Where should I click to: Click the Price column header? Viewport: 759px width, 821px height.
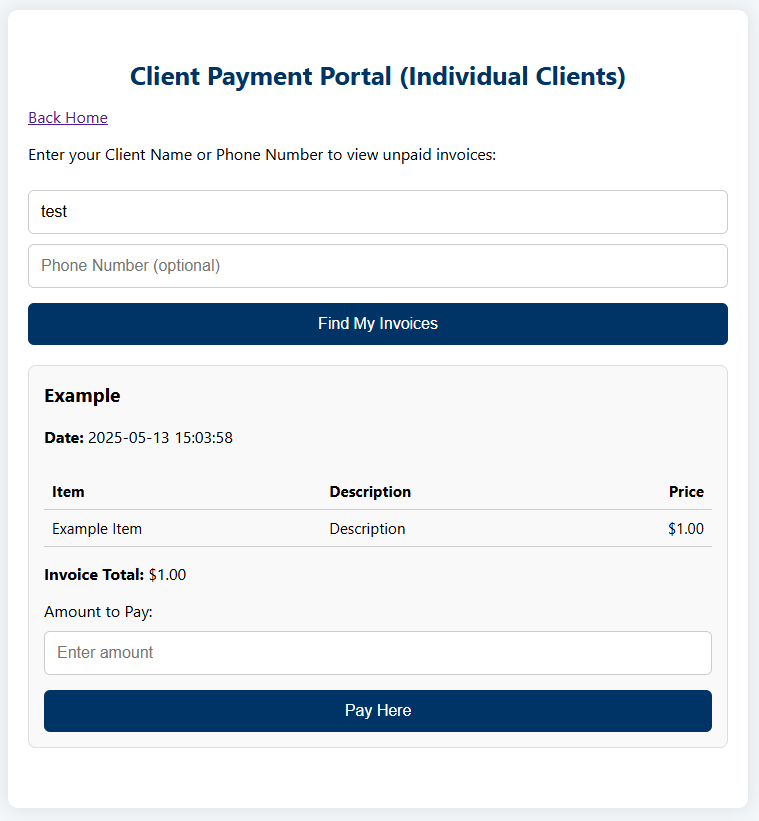point(687,491)
